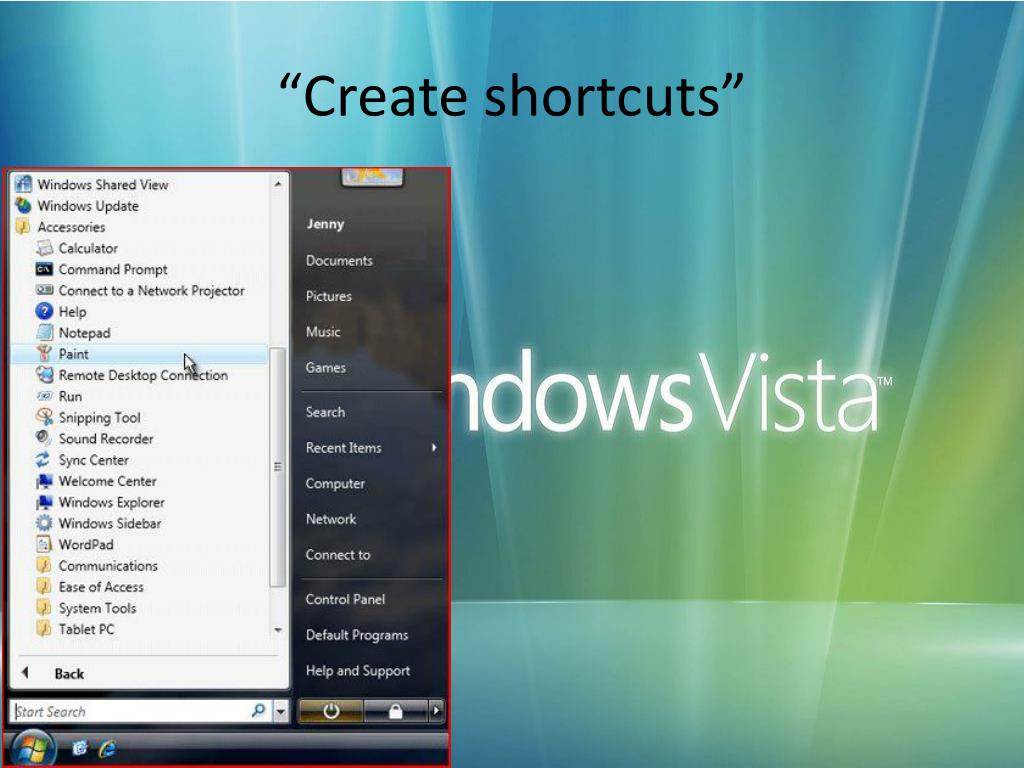
Task: Click the lock computer button
Action: point(395,711)
